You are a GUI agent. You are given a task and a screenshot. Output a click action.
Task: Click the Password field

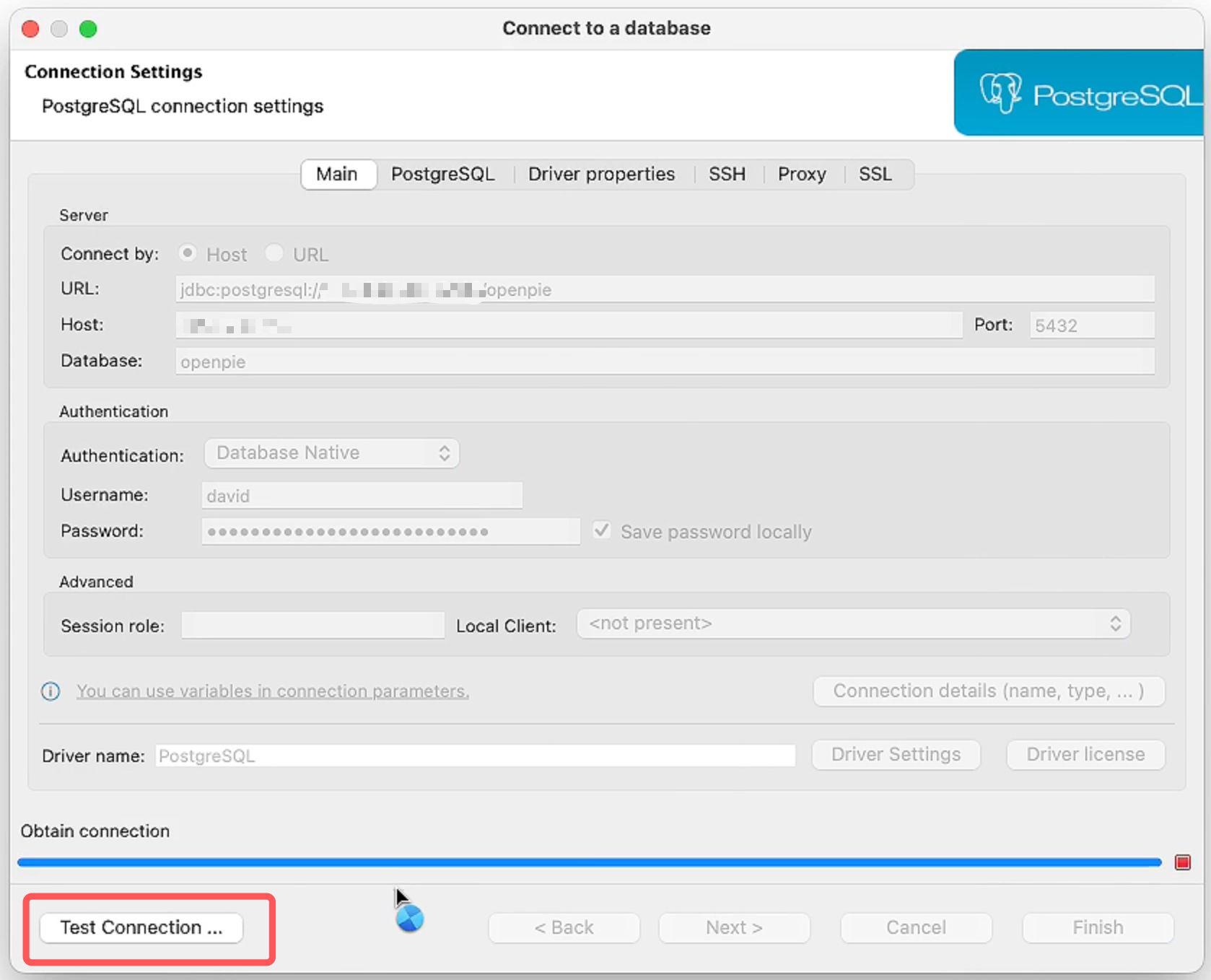point(390,532)
